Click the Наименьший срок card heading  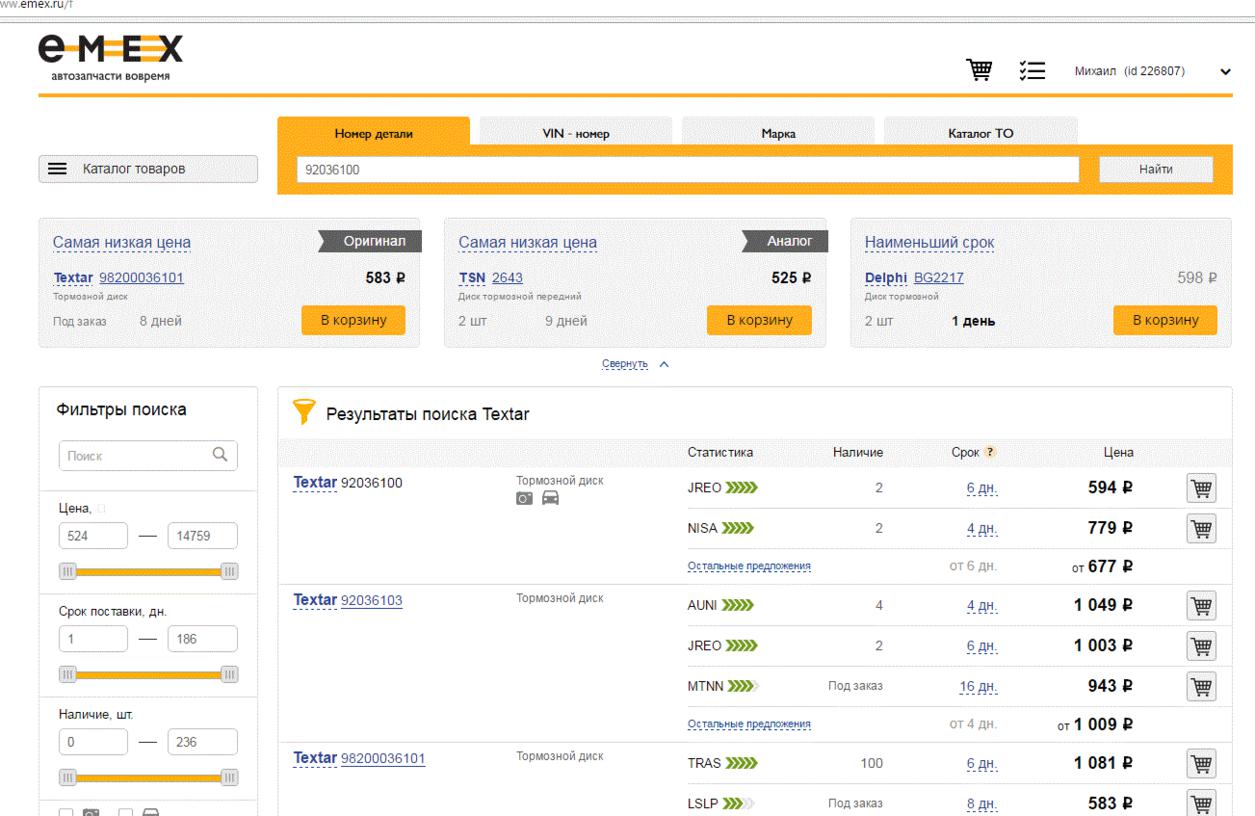pyautogui.click(x=929, y=243)
